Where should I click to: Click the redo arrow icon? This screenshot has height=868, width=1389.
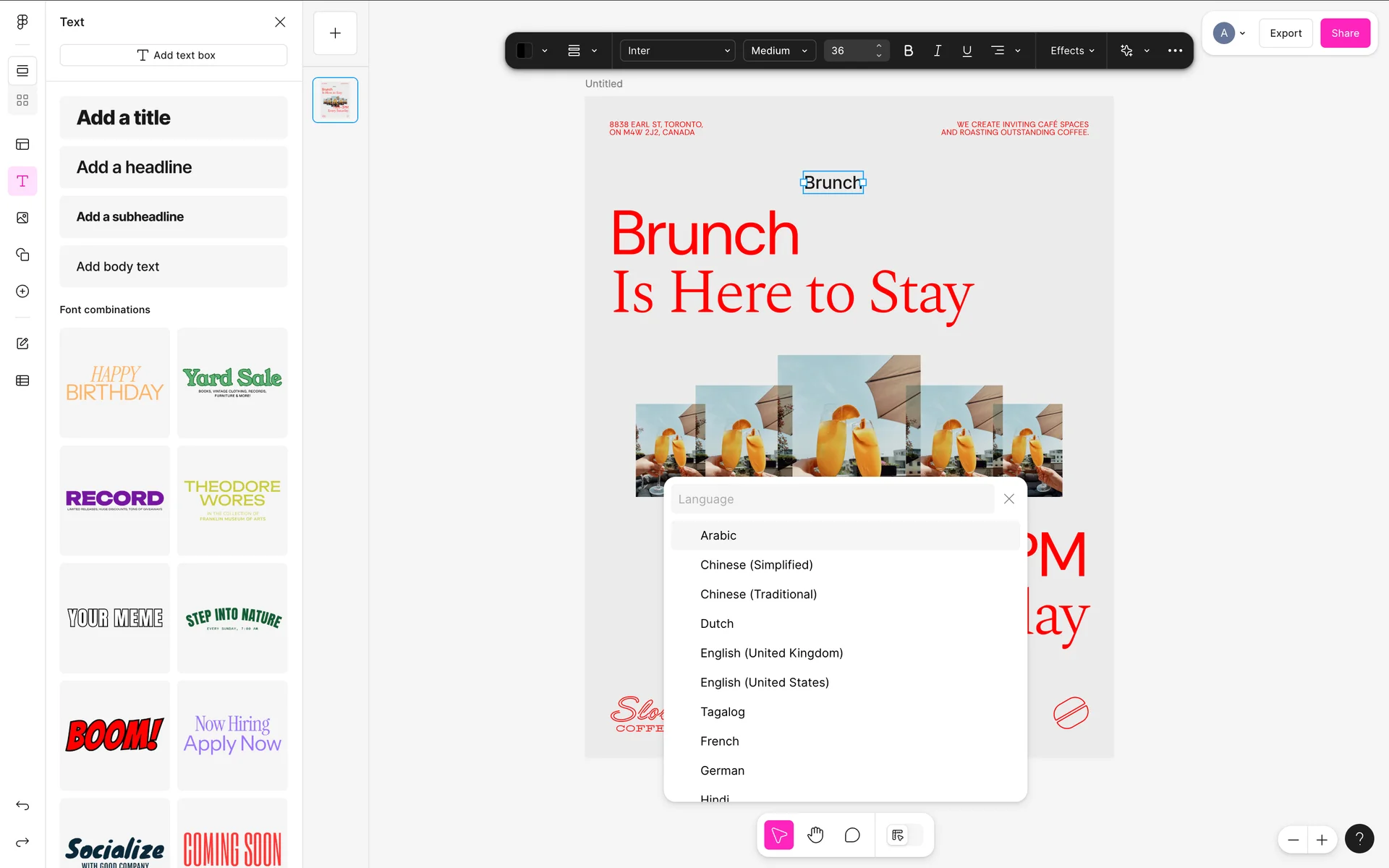pos(22,842)
